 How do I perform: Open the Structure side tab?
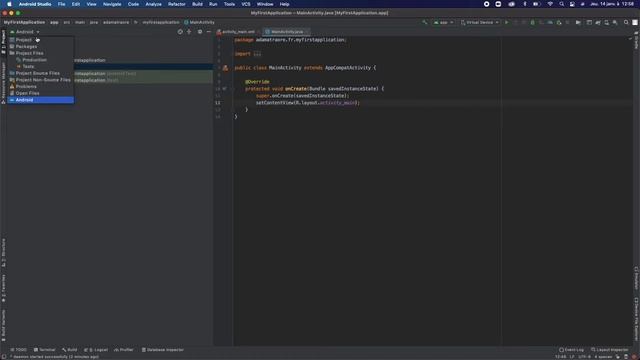tap(3, 253)
